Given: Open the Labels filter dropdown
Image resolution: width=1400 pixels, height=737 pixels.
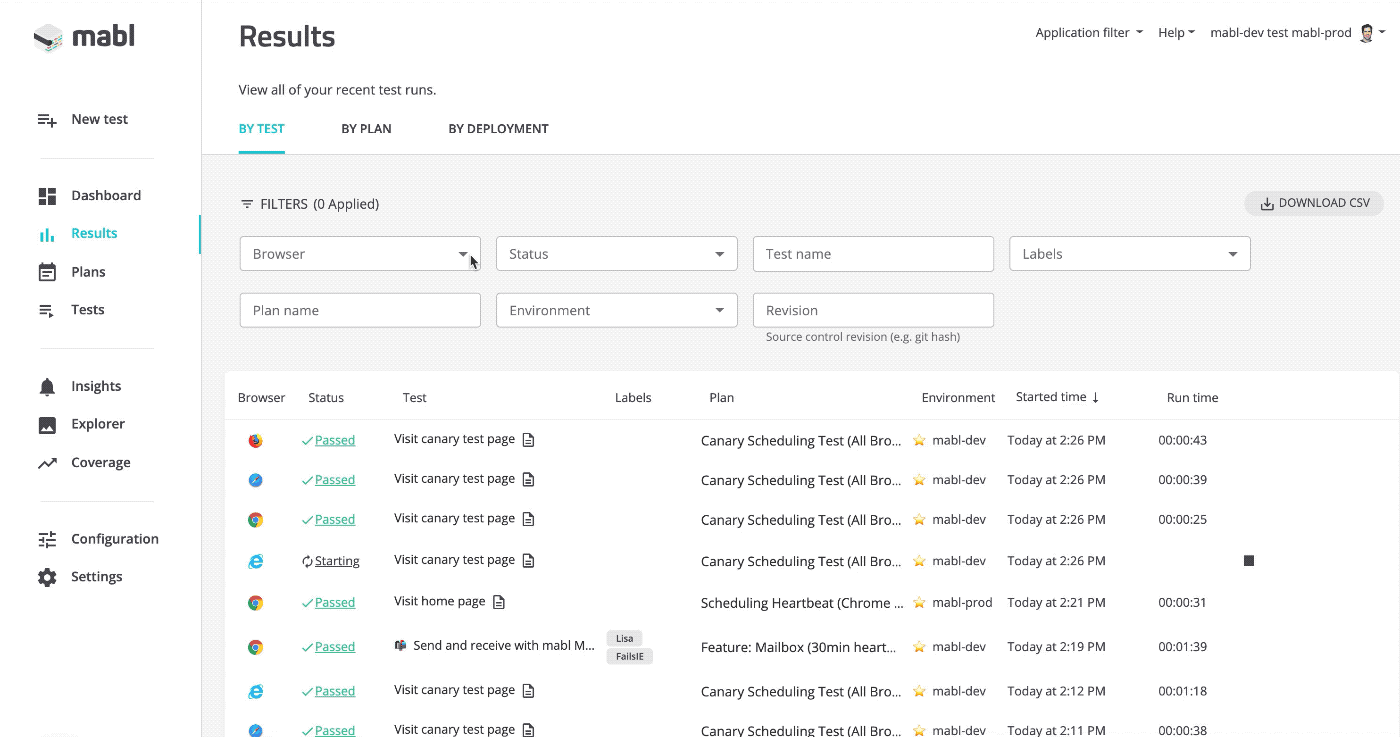Looking at the screenshot, I should coord(1128,253).
